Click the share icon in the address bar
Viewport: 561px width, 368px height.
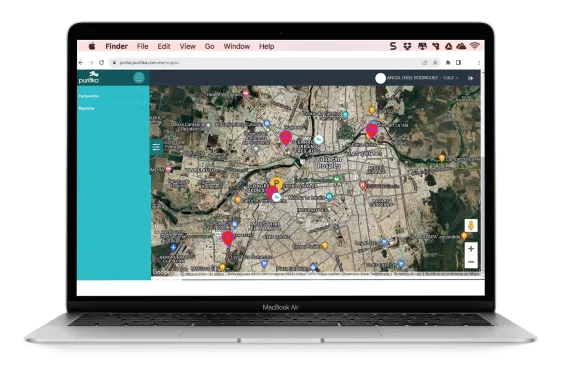coord(425,63)
